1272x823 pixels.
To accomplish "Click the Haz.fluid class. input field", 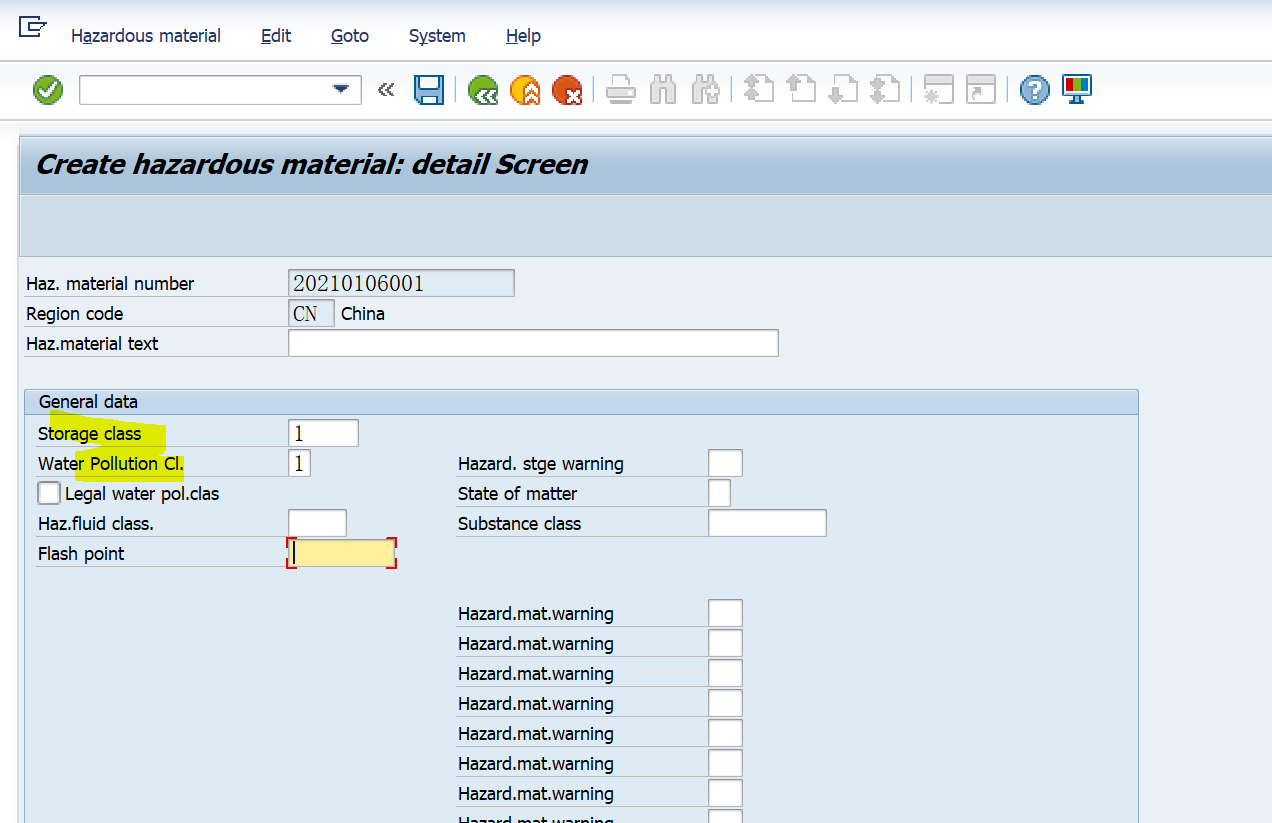I will [317, 523].
